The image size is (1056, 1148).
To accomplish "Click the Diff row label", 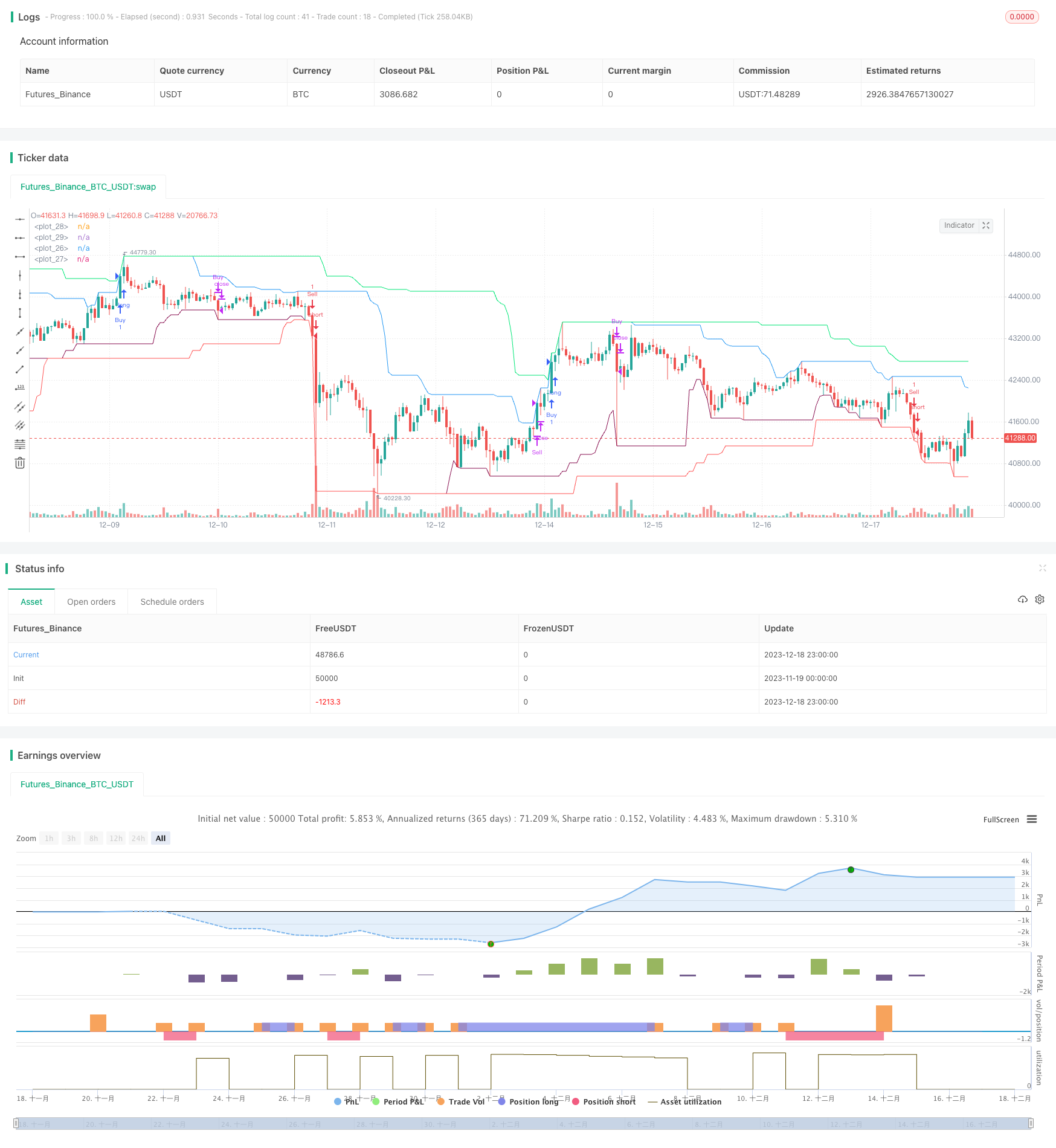I will tap(19, 702).
